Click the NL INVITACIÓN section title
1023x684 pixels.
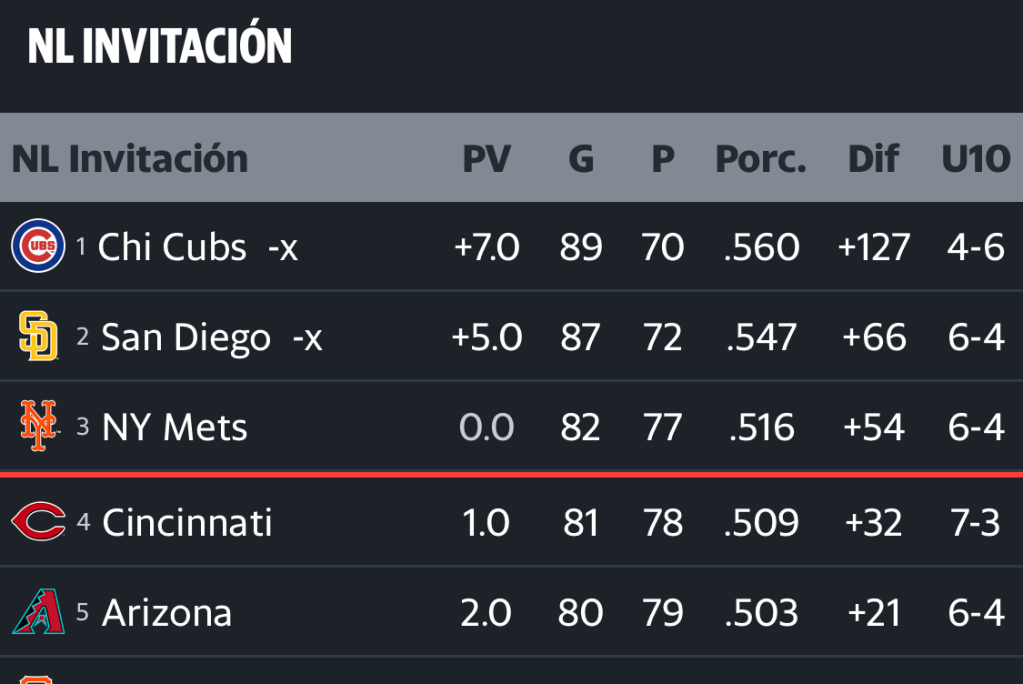coord(160,46)
